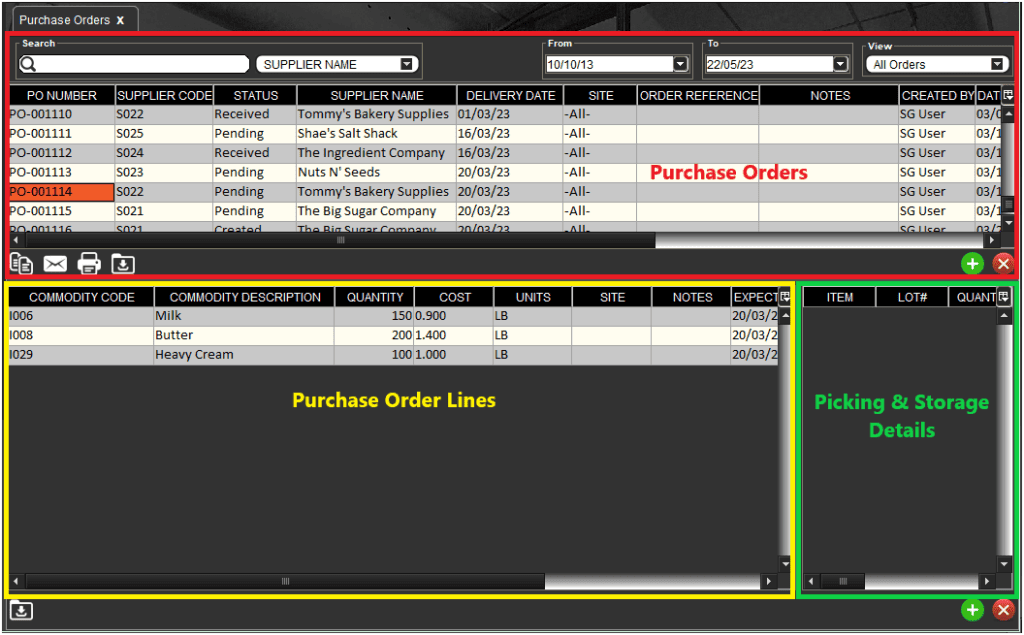This screenshot has height=635, width=1024.
Task: Delete order line with bottom red X
Action: [x=1004, y=610]
